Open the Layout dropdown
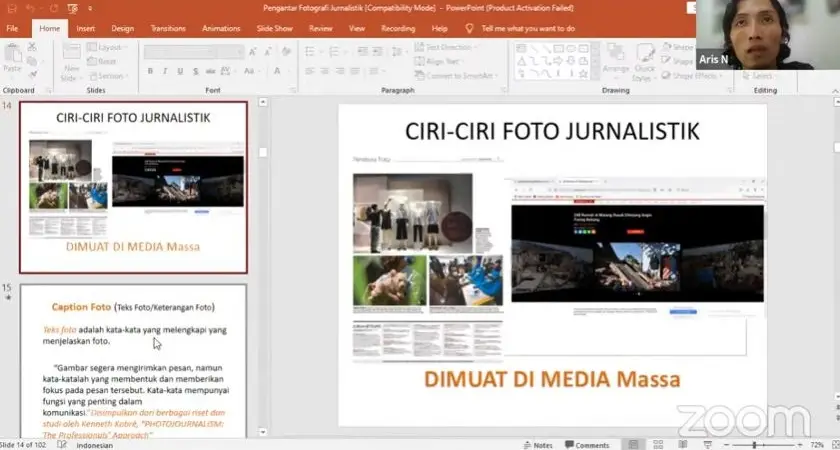Viewport: 840px width, 450px height. click(106, 47)
